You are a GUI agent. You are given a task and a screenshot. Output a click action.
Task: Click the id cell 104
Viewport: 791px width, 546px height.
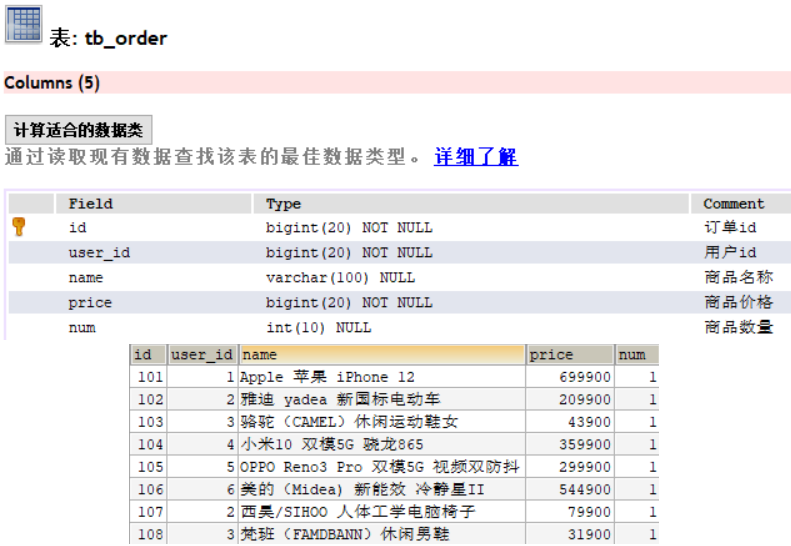(148, 444)
